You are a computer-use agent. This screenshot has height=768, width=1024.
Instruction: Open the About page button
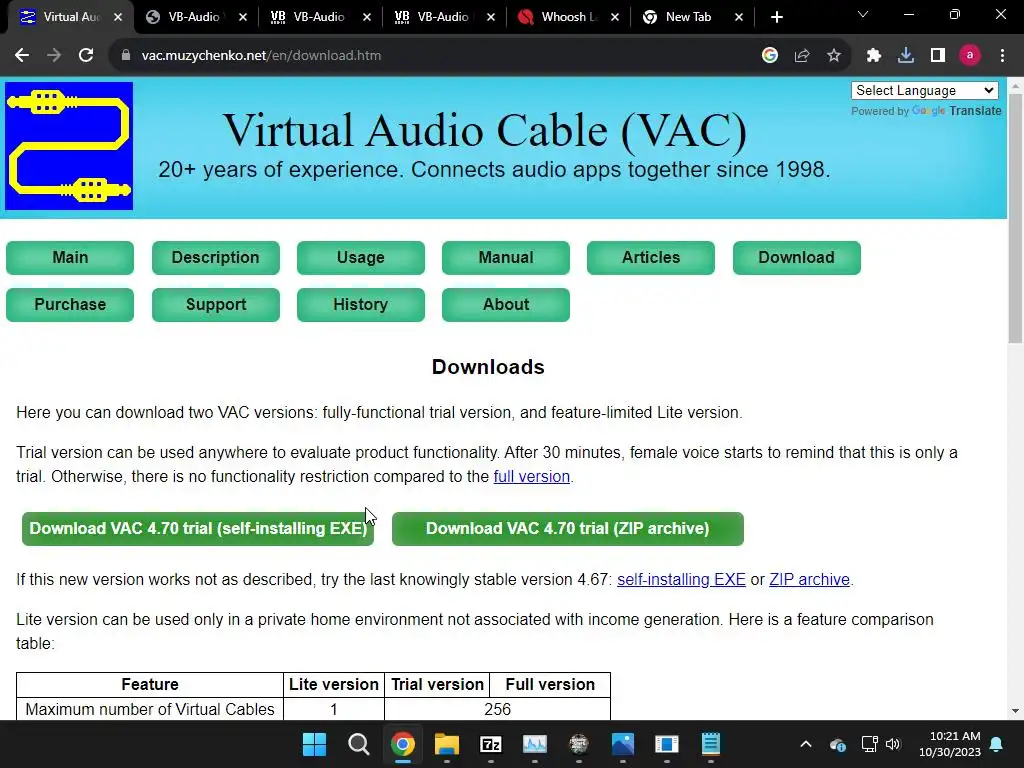[x=505, y=304]
